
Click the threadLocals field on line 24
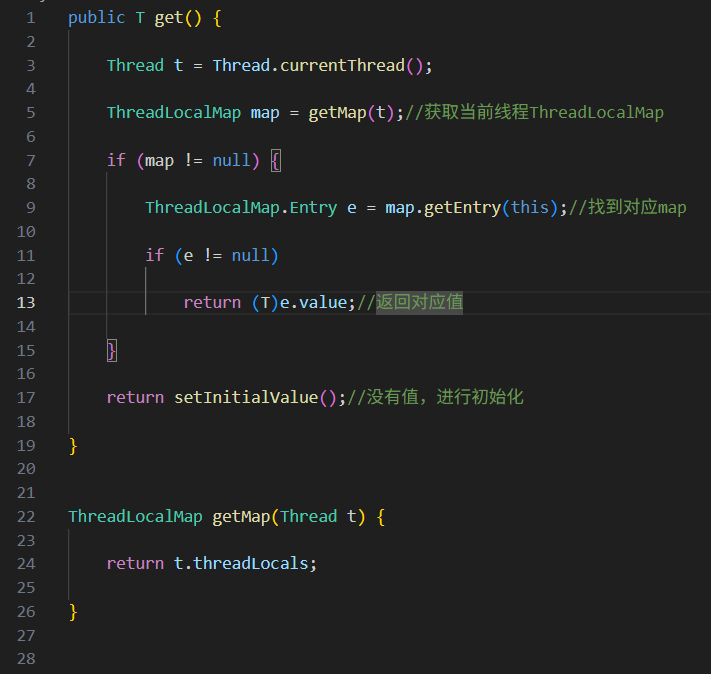coord(250,564)
